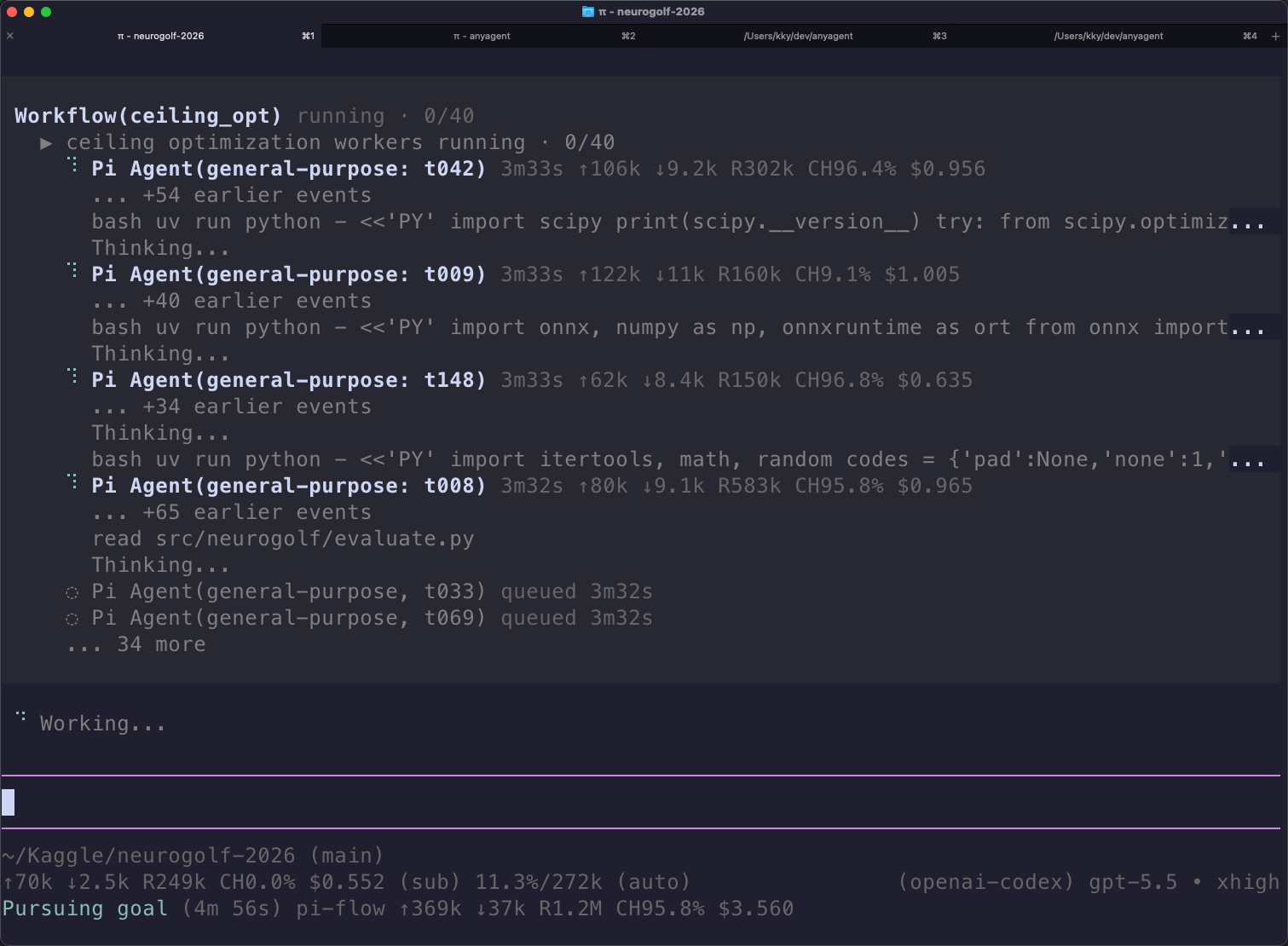Click the 'Pursuing goal' status label
This screenshot has height=946, width=1288.
point(84,909)
